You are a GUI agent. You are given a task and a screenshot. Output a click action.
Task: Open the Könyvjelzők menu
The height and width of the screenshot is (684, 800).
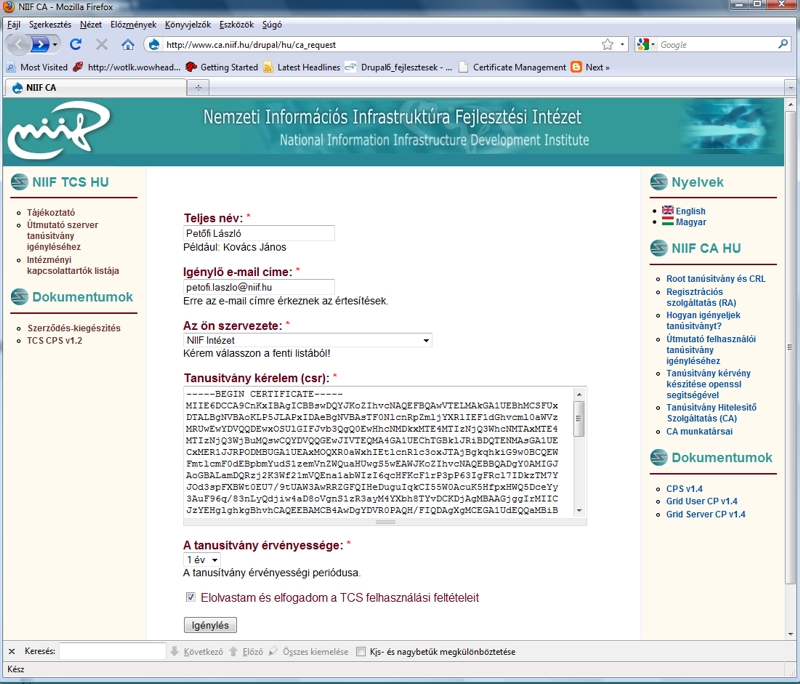coord(188,24)
